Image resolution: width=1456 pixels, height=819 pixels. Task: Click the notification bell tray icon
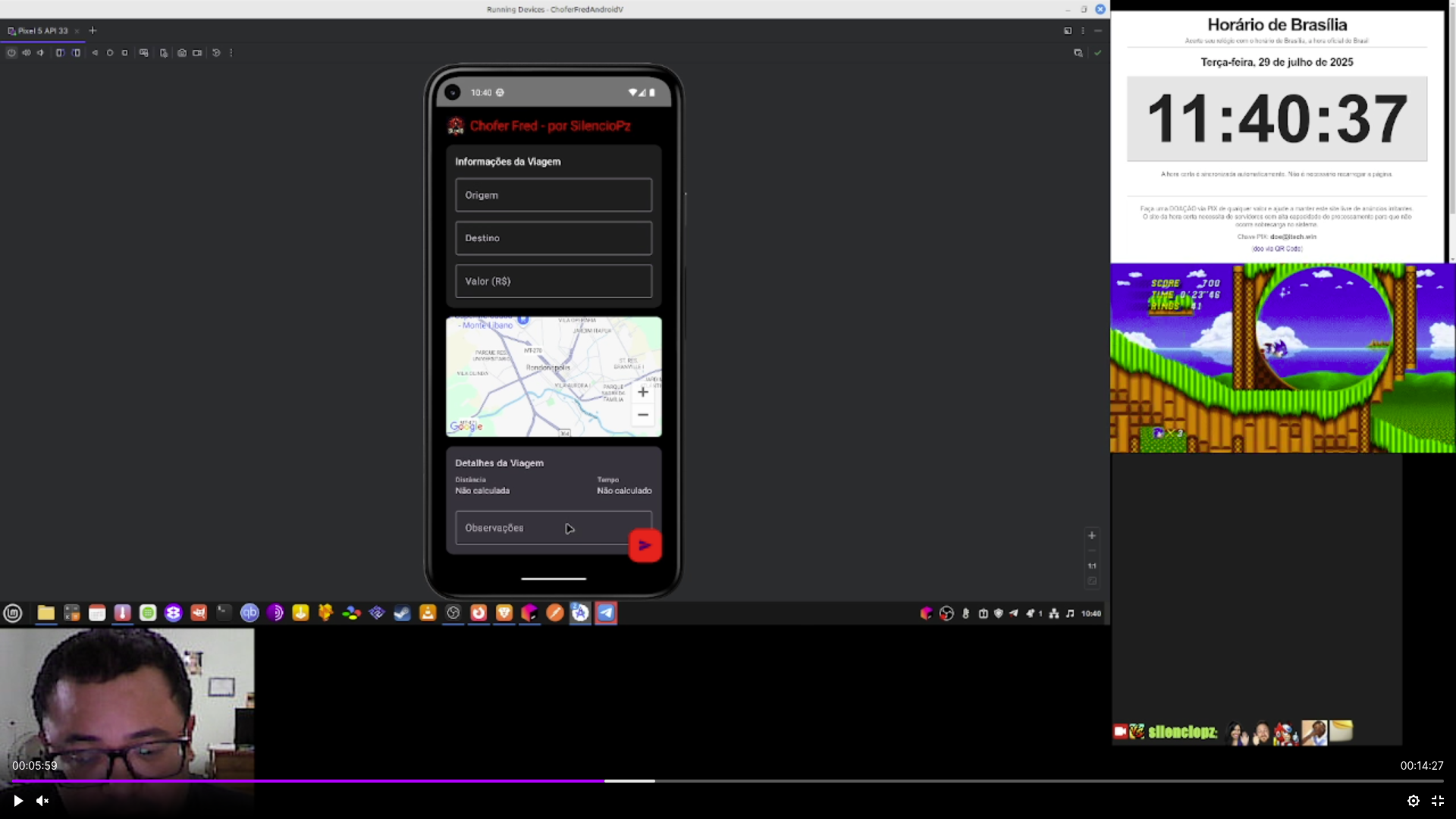tap(1032, 613)
